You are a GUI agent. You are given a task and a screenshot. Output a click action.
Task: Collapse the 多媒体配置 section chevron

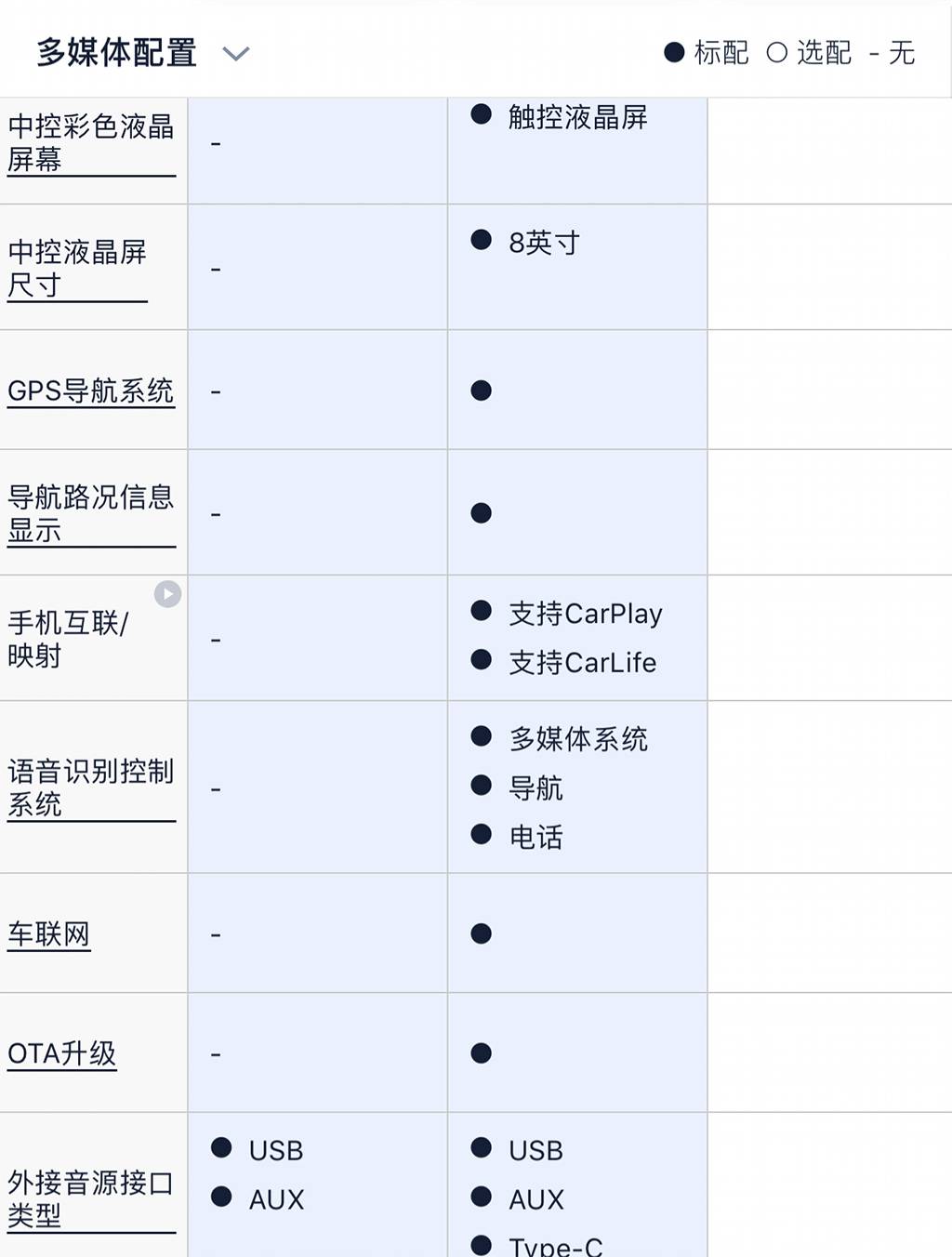click(236, 54)
